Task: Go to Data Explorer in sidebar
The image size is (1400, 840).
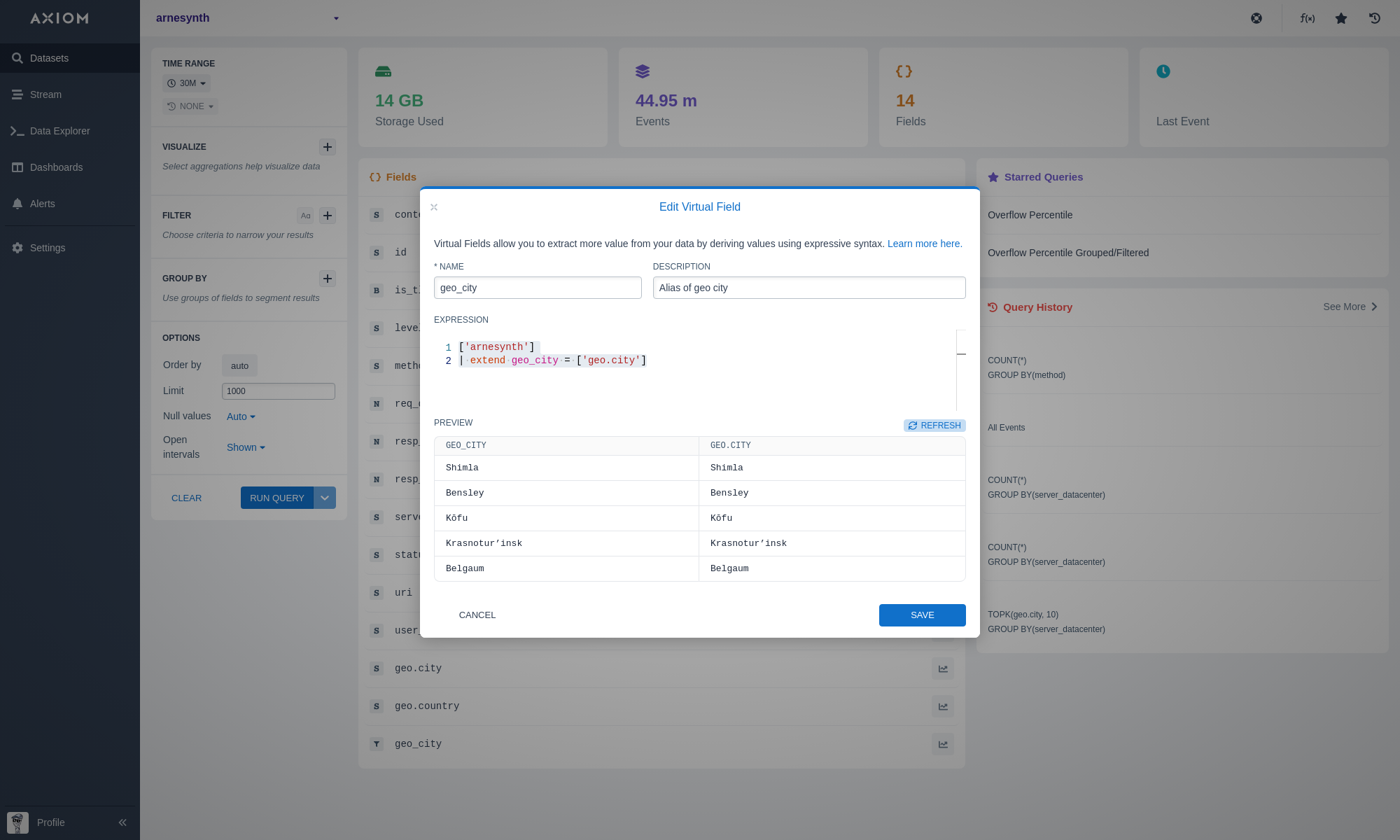Action: click(59, 131)
